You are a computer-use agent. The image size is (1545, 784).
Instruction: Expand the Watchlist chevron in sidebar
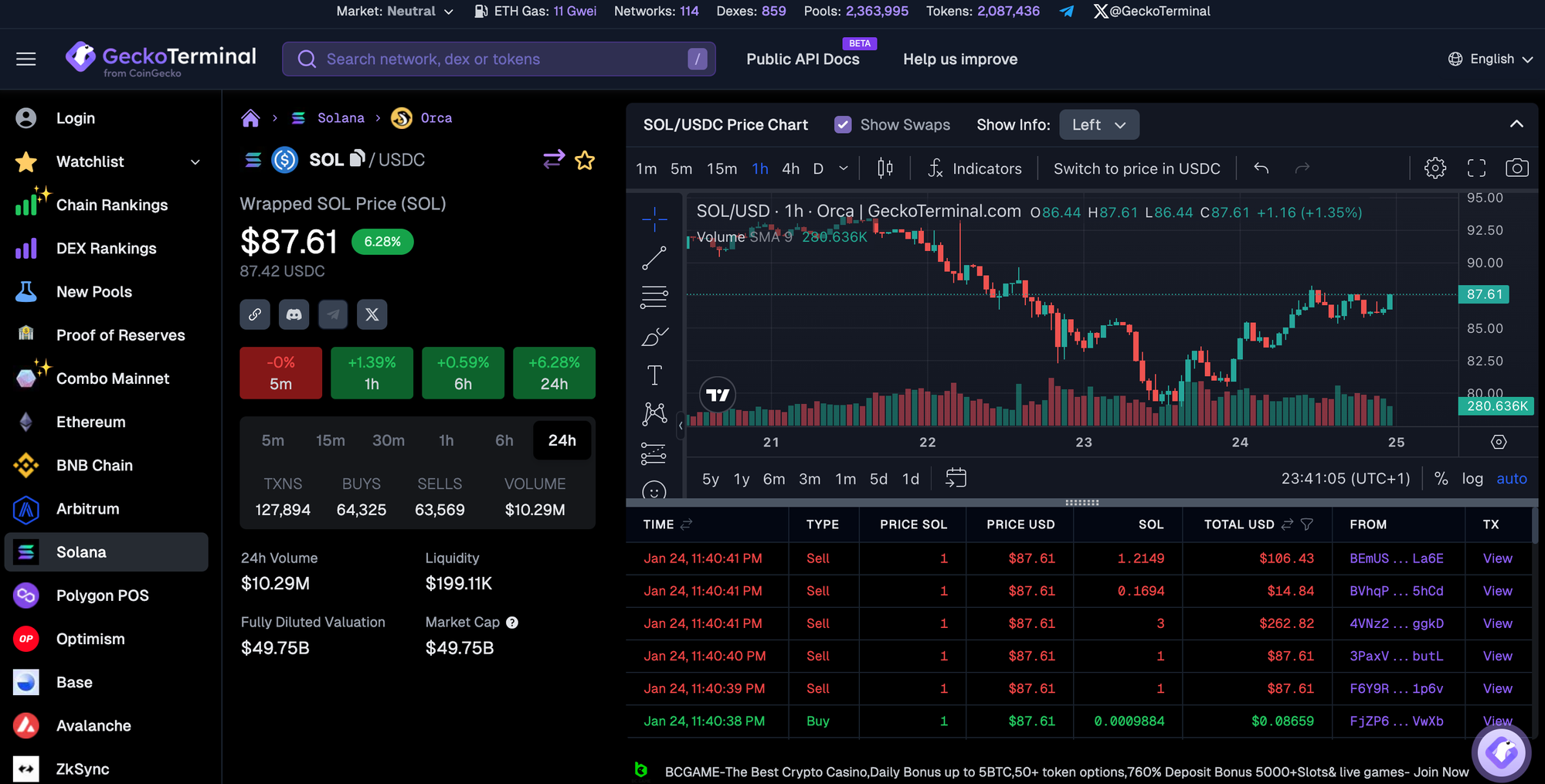(x=195, y=162)
